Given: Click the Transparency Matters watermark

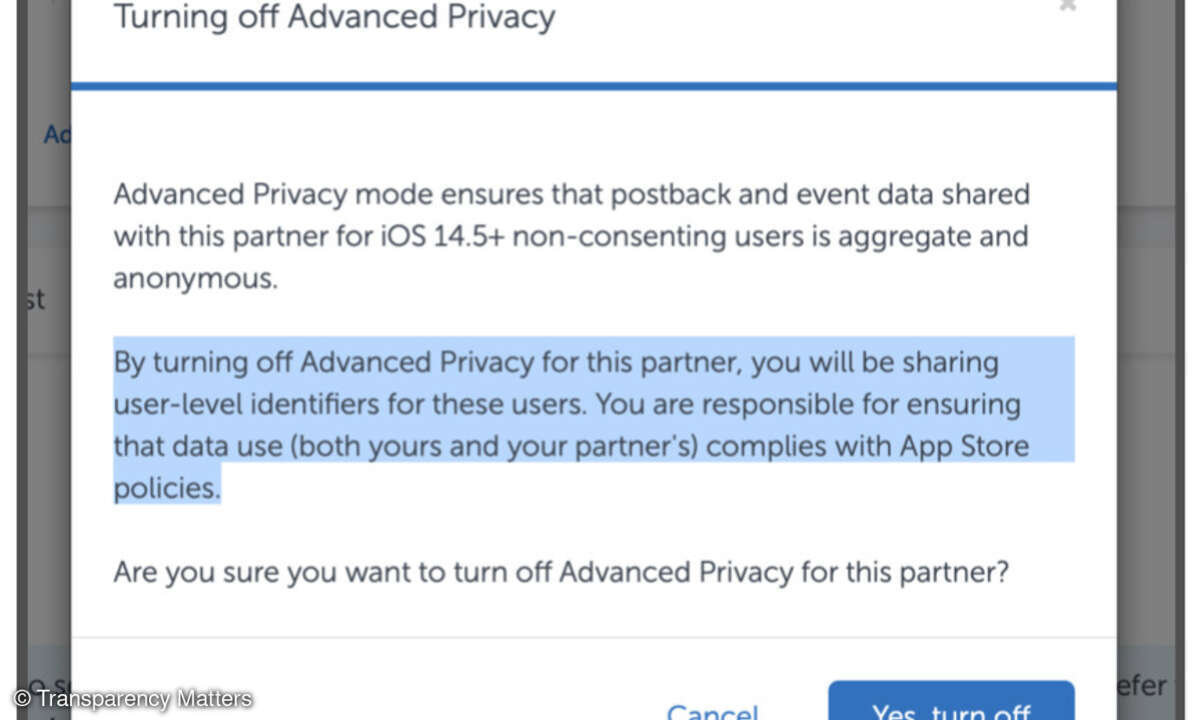Looking at the screenshot, I should [133, 699].
